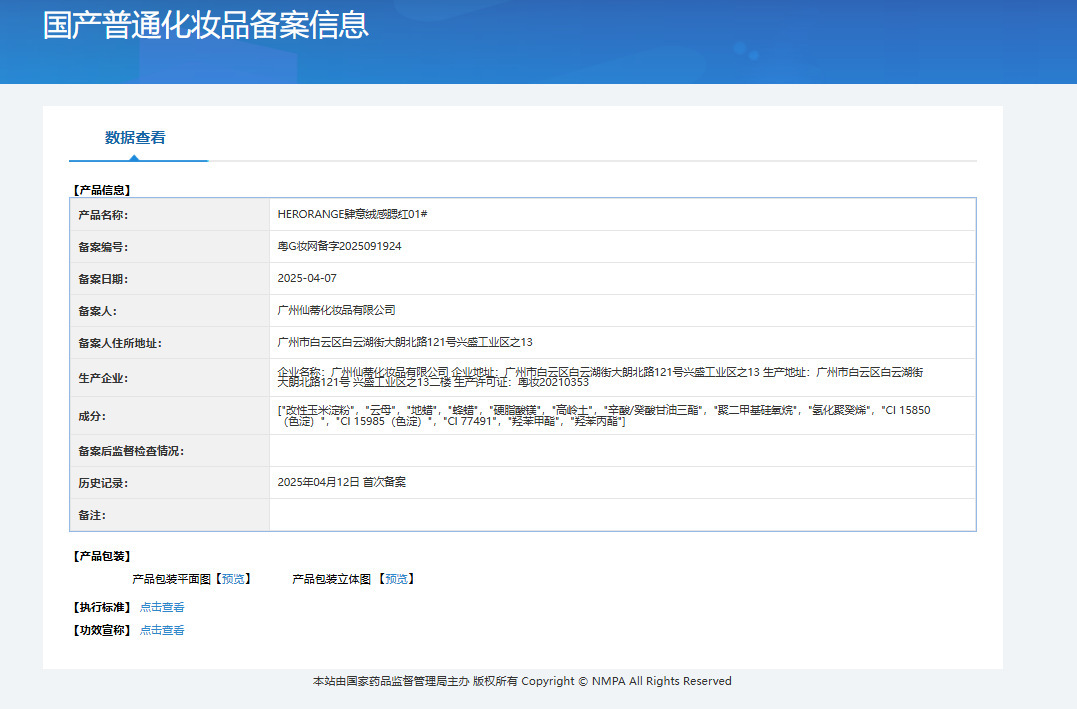Click the 产品名称 row label

coord(103,215)
